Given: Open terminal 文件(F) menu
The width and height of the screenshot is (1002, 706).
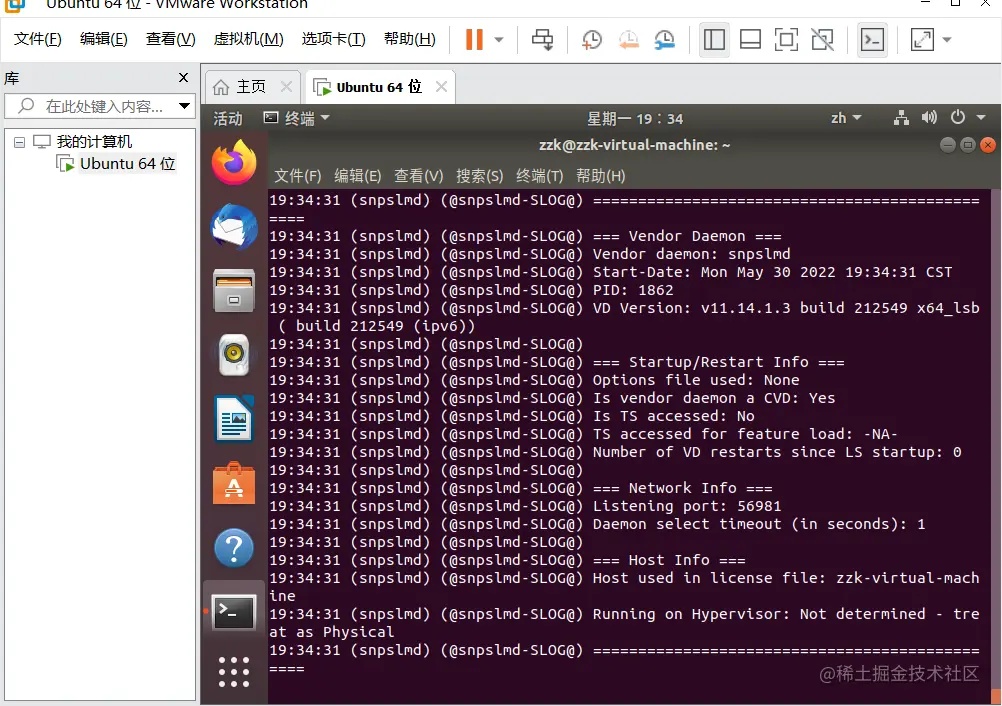Looking at the screenshot, I should coord(297,176).
